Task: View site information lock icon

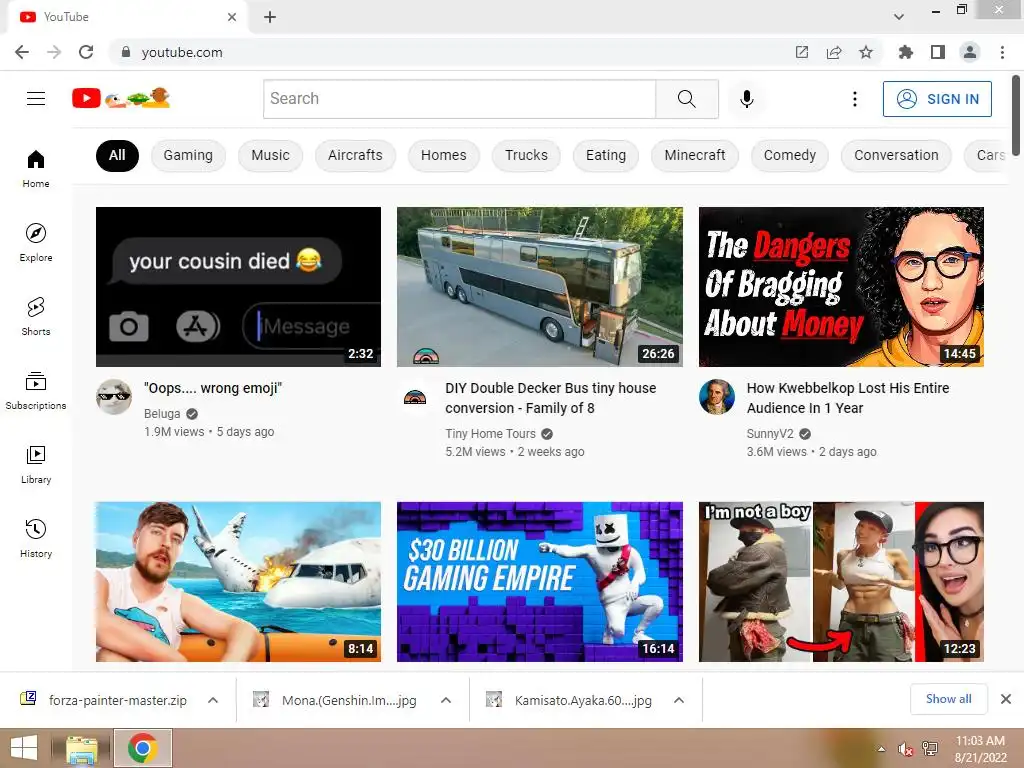Action: [x=126, y=52]
